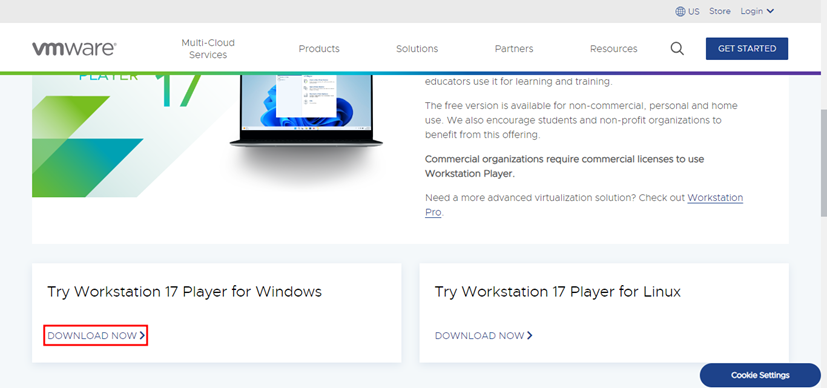Open Multi-Cloud Services menu

[208, 48]
